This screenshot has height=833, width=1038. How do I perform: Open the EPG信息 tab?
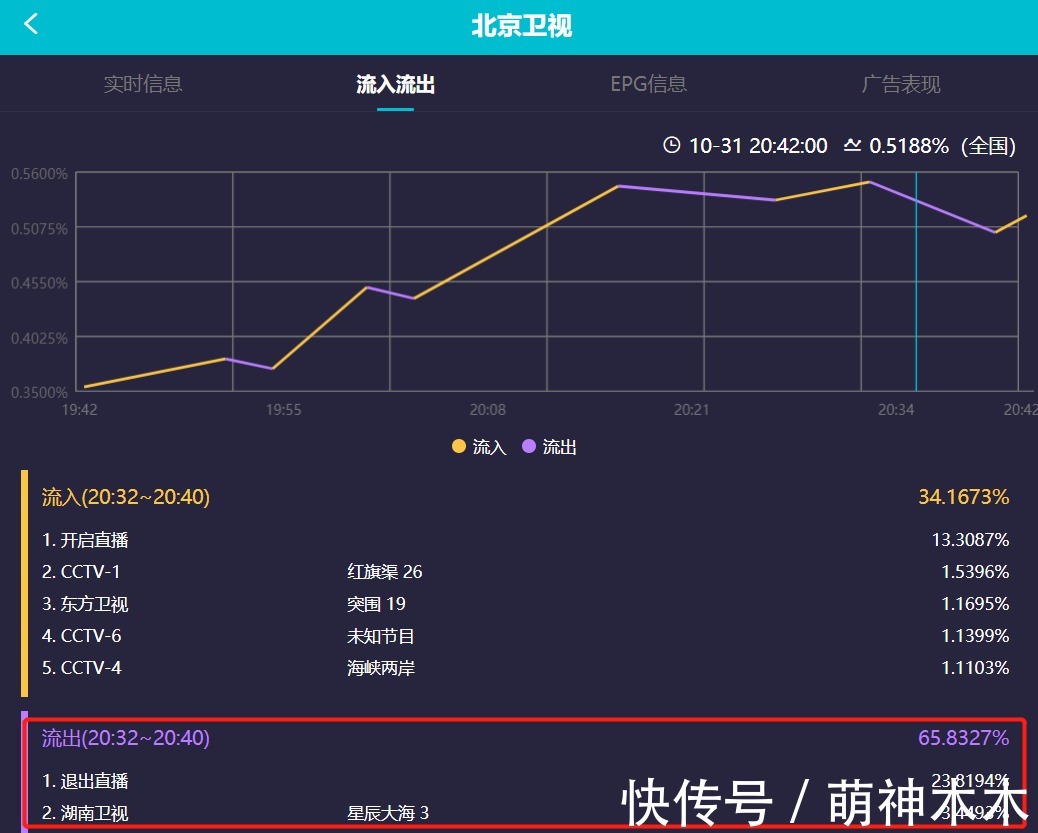pyautogui.click(x=647, y=84)
